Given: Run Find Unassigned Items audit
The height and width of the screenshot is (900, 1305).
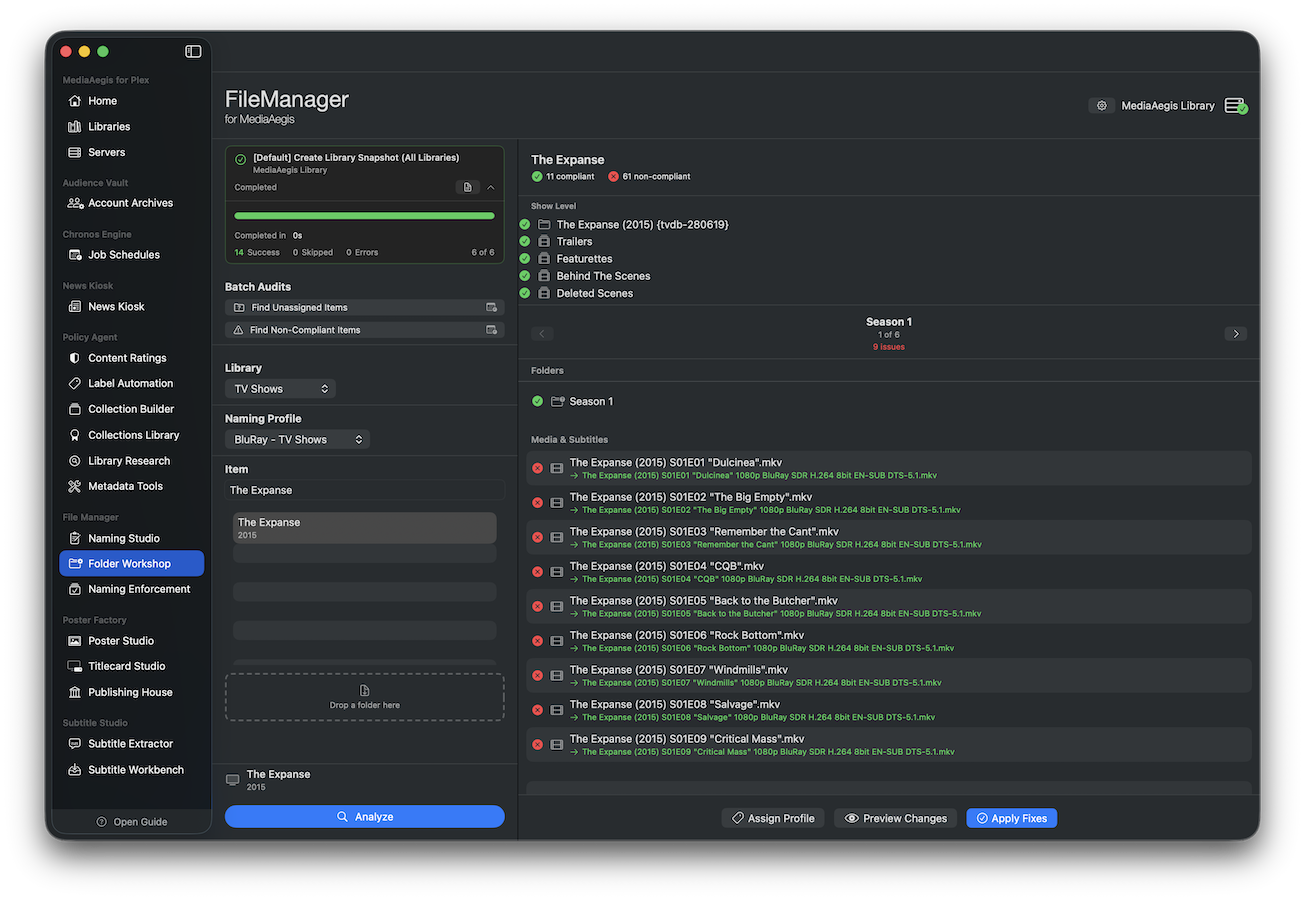Looking at the screenshot, I should click(x=365, y=308).
